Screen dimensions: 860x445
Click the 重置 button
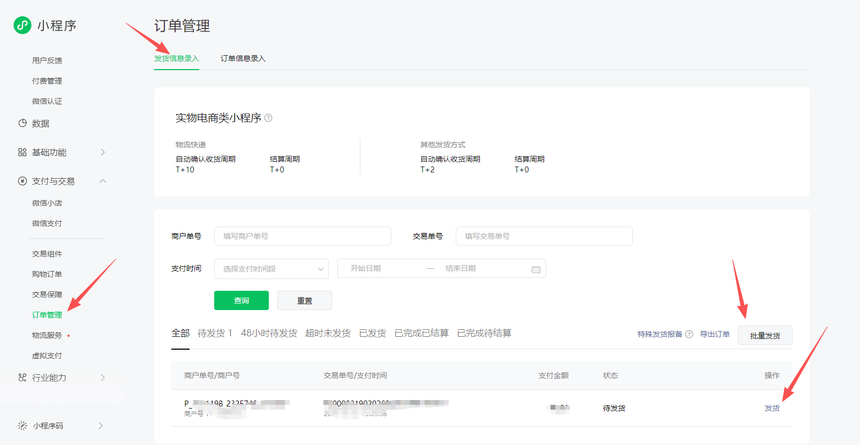click(304, 301)
